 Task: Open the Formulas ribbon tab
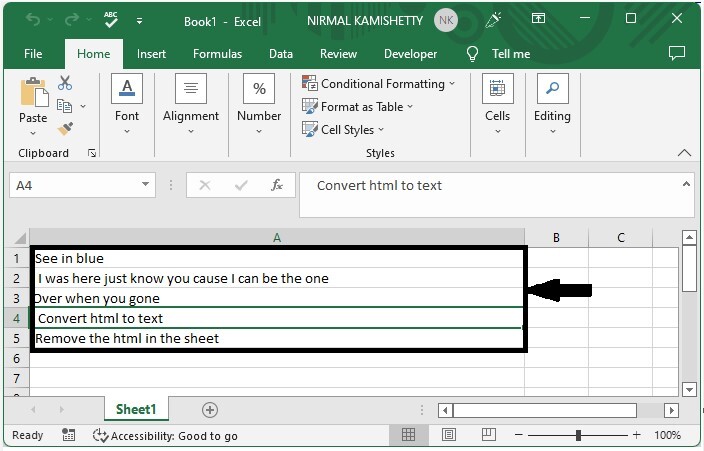(217, 54)
